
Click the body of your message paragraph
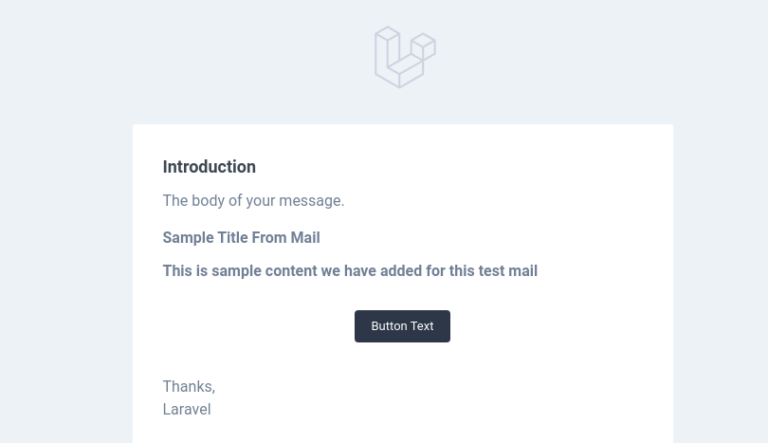tap(253, 200)
